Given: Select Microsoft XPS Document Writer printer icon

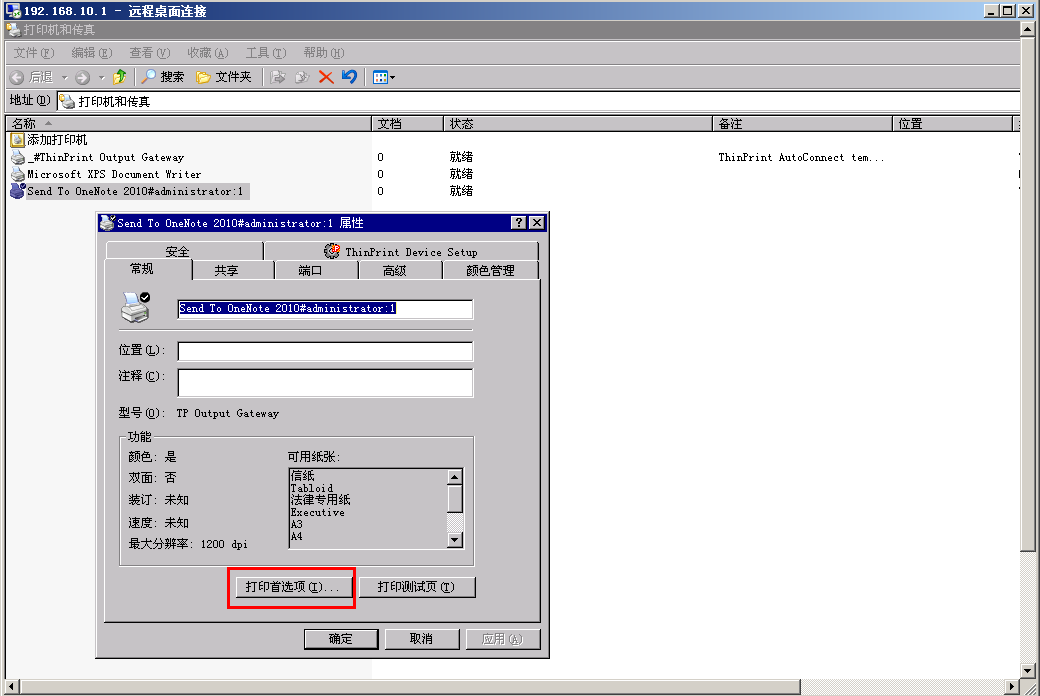Looking at the screenshot, I should tap(18, 174).
